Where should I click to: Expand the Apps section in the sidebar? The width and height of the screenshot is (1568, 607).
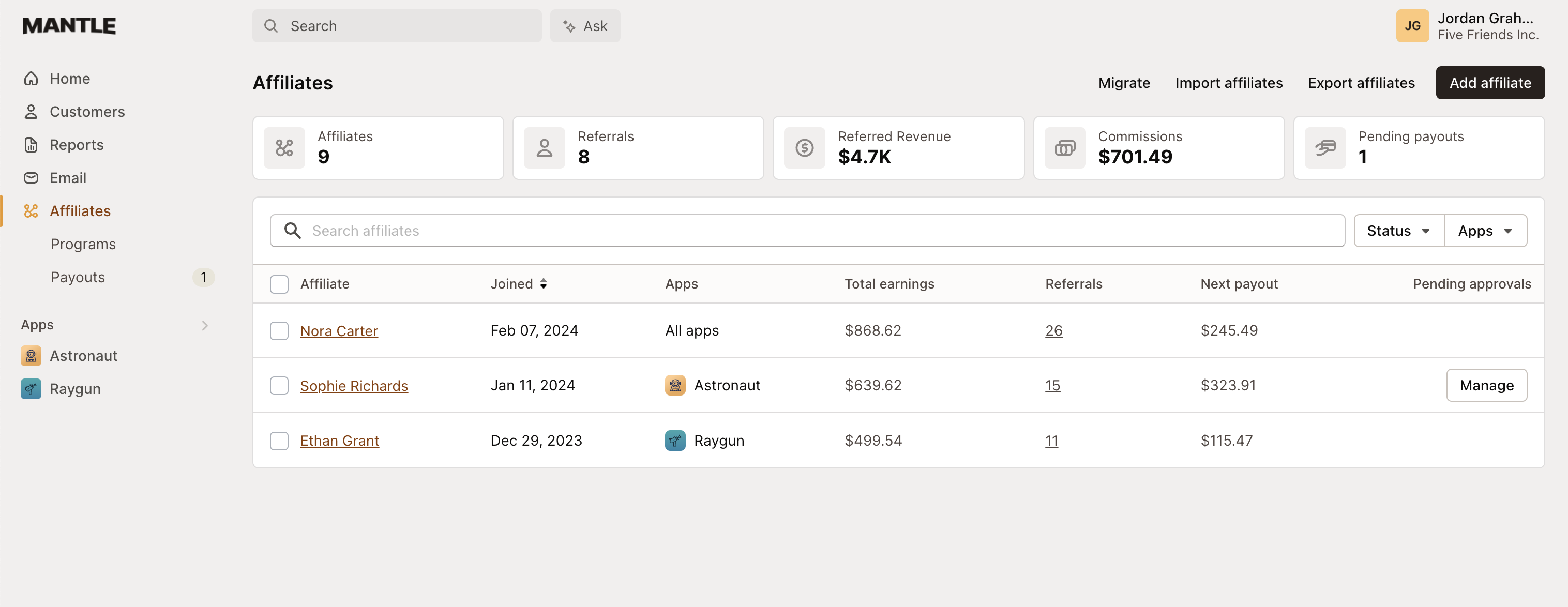[x=204, y=325]
